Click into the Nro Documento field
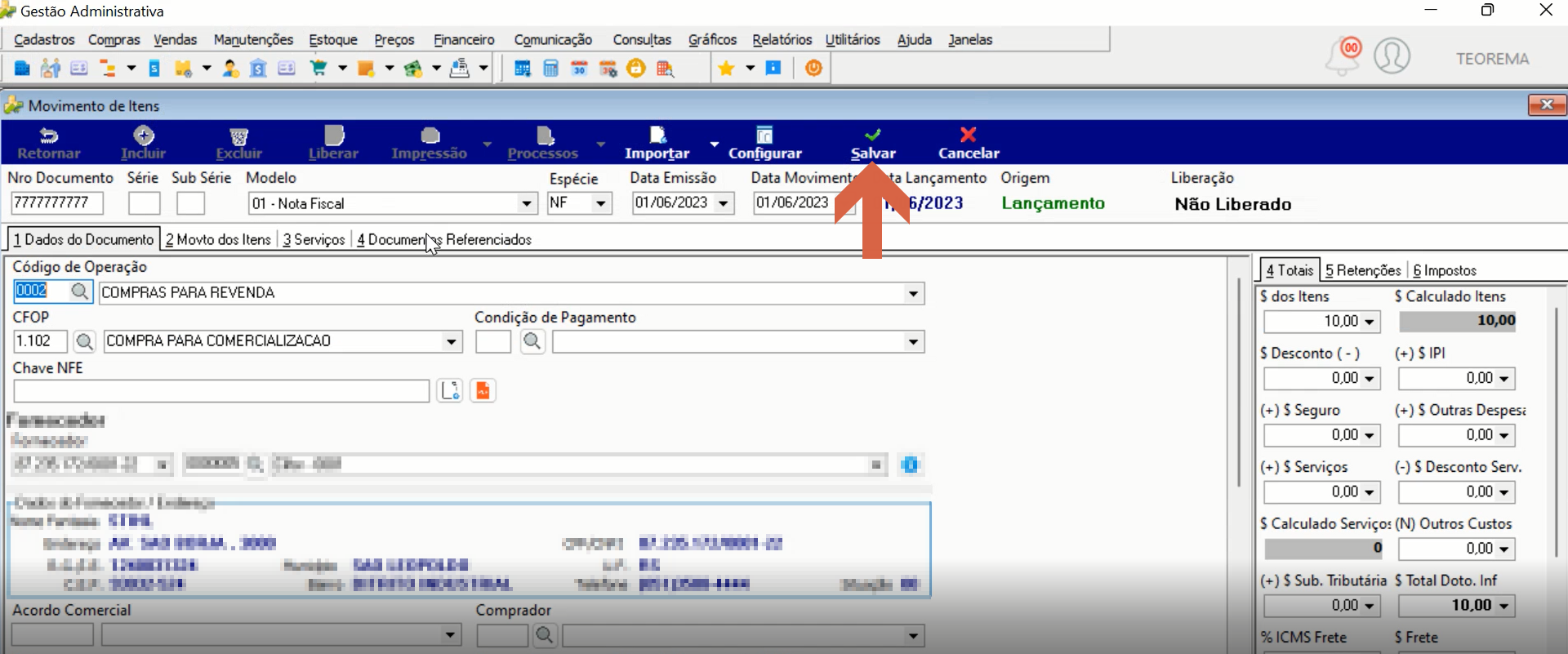Screen dimensions: 1568x654 point(57,202)
